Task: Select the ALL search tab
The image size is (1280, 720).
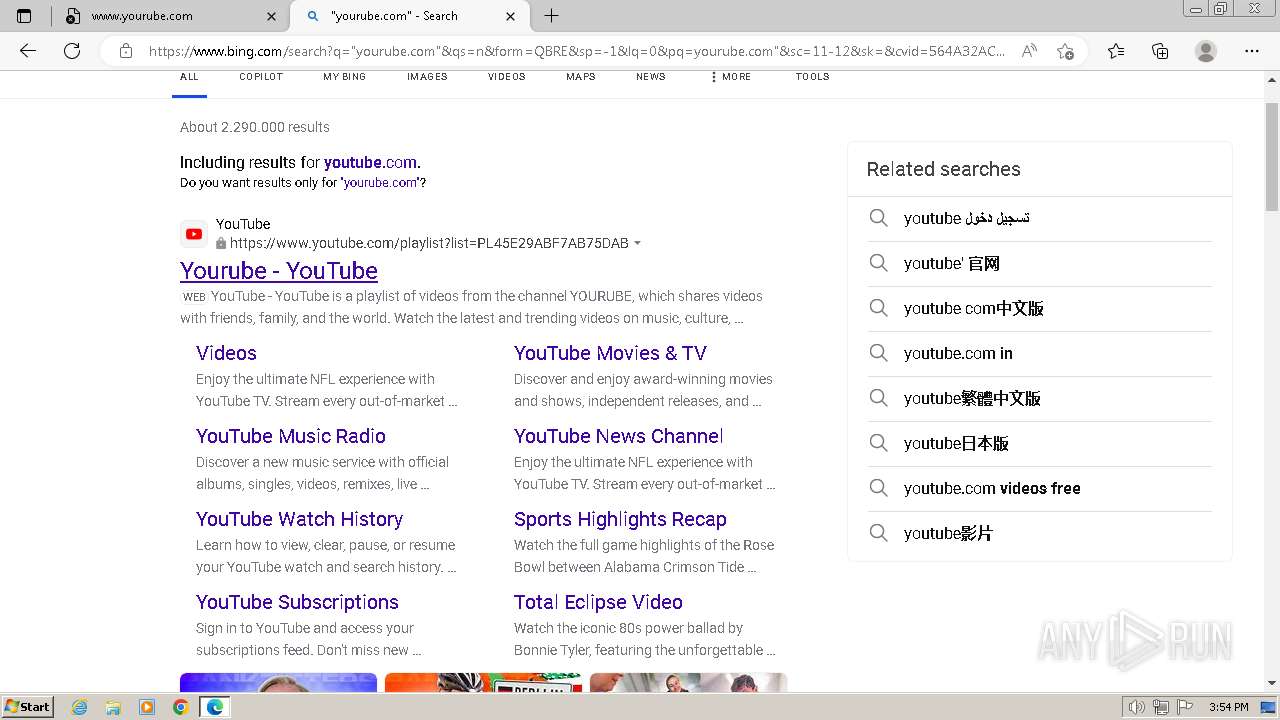Action: click(x=189, y=77)
